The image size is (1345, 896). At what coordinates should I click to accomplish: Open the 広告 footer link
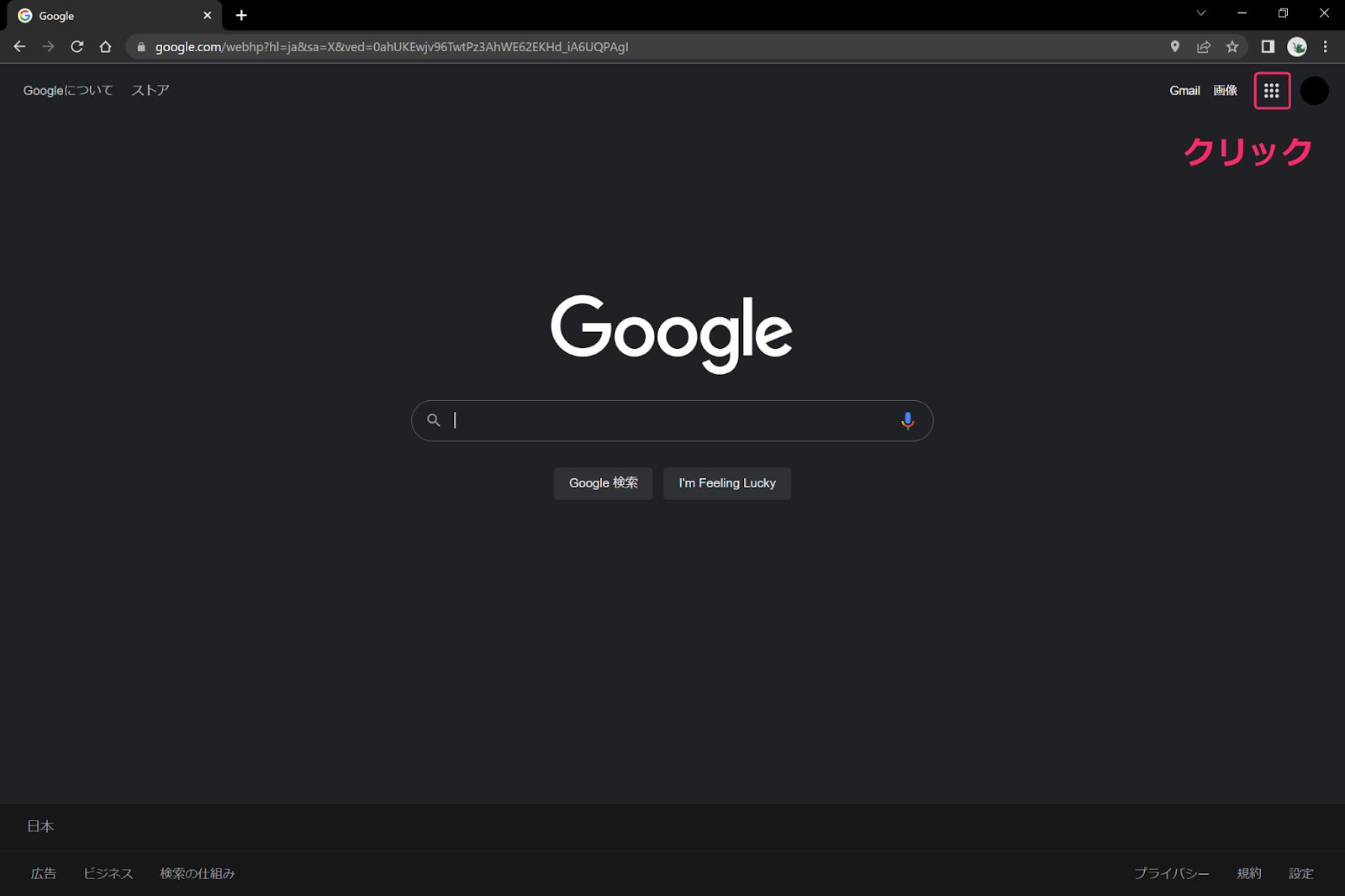tap(44, 874)
